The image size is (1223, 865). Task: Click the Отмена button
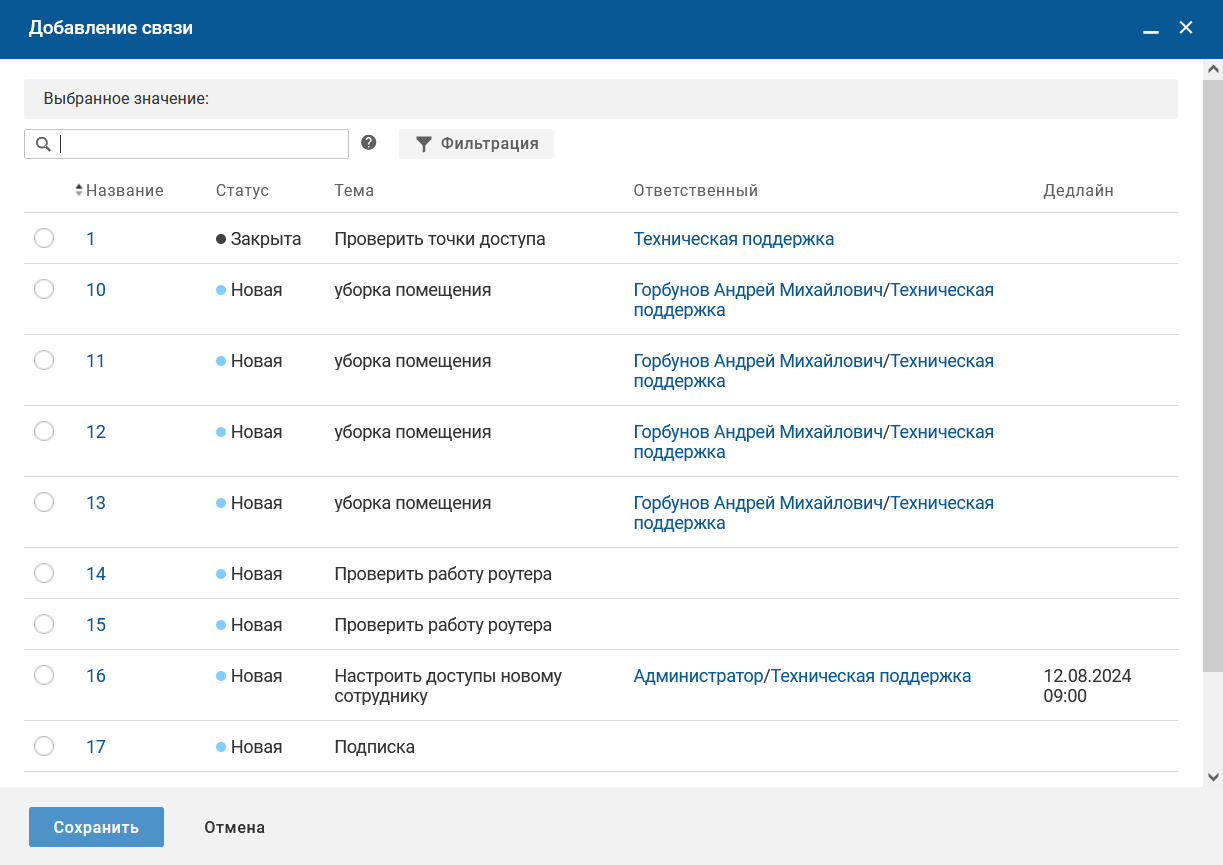234,827
